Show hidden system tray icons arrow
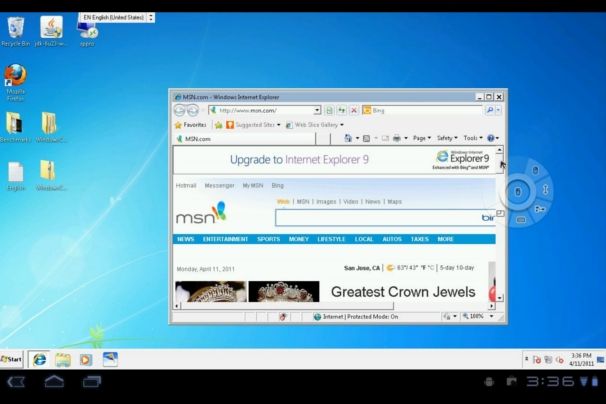 point(526,359)
